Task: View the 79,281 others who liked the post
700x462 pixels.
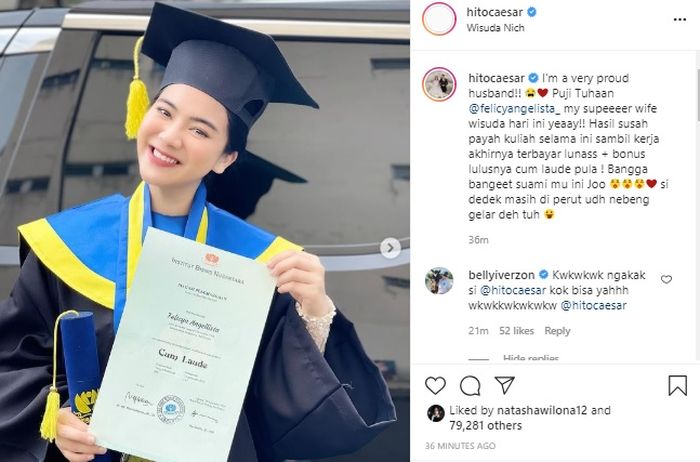Action: 485,425
